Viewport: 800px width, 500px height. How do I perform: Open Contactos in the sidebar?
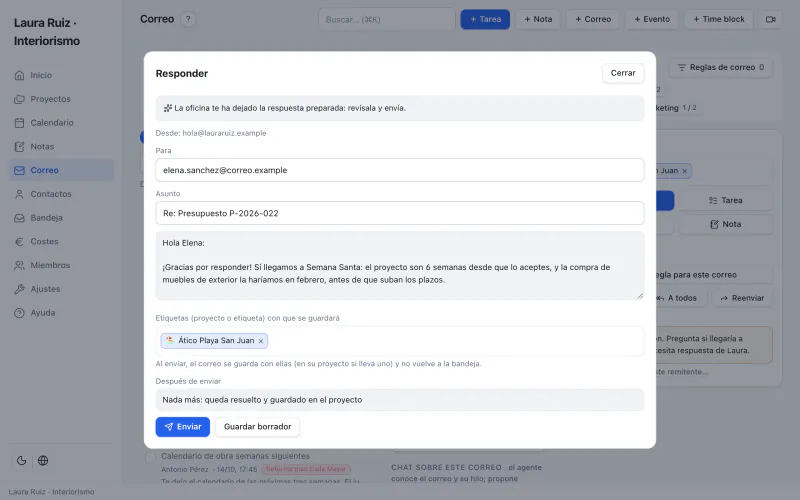[61, 194]
